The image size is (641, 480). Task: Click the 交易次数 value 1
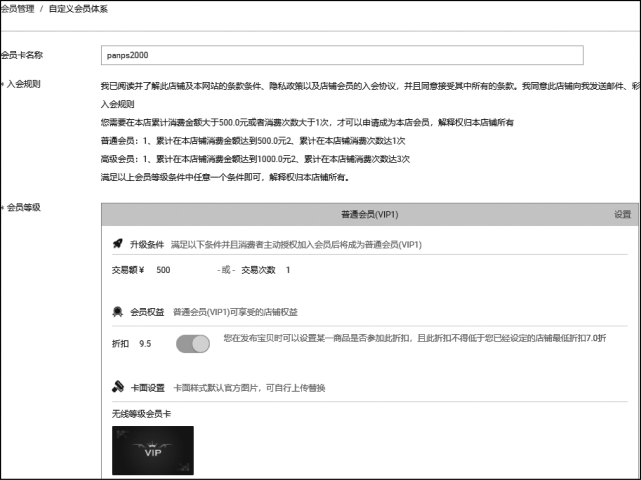pyautogui.click(x=288, y=270)
